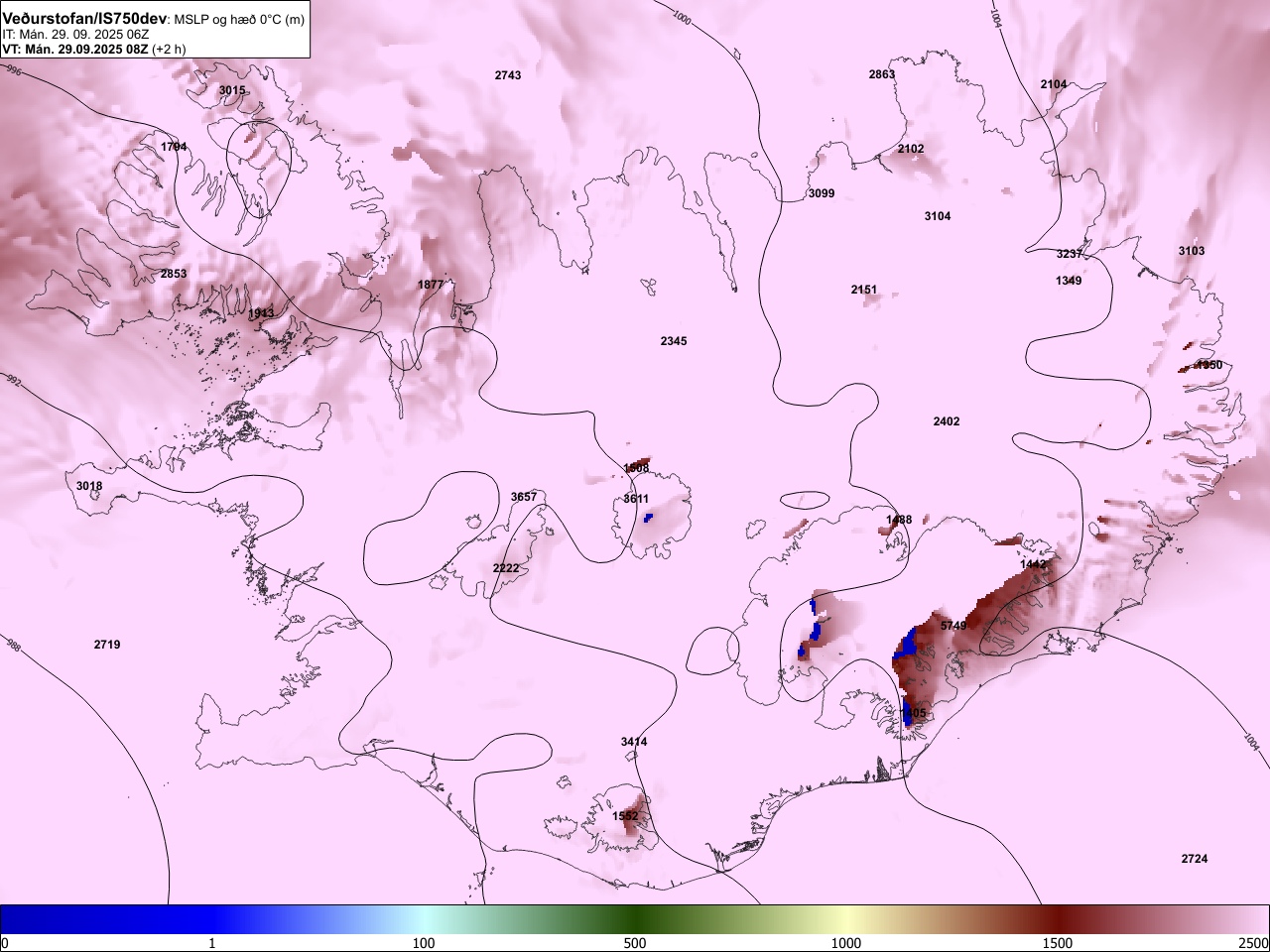The height and width of the screenshot is (952, 1270).
Task: Select the VT: Mán. 29.09.2025 08Z line
Action: [93, 49]
